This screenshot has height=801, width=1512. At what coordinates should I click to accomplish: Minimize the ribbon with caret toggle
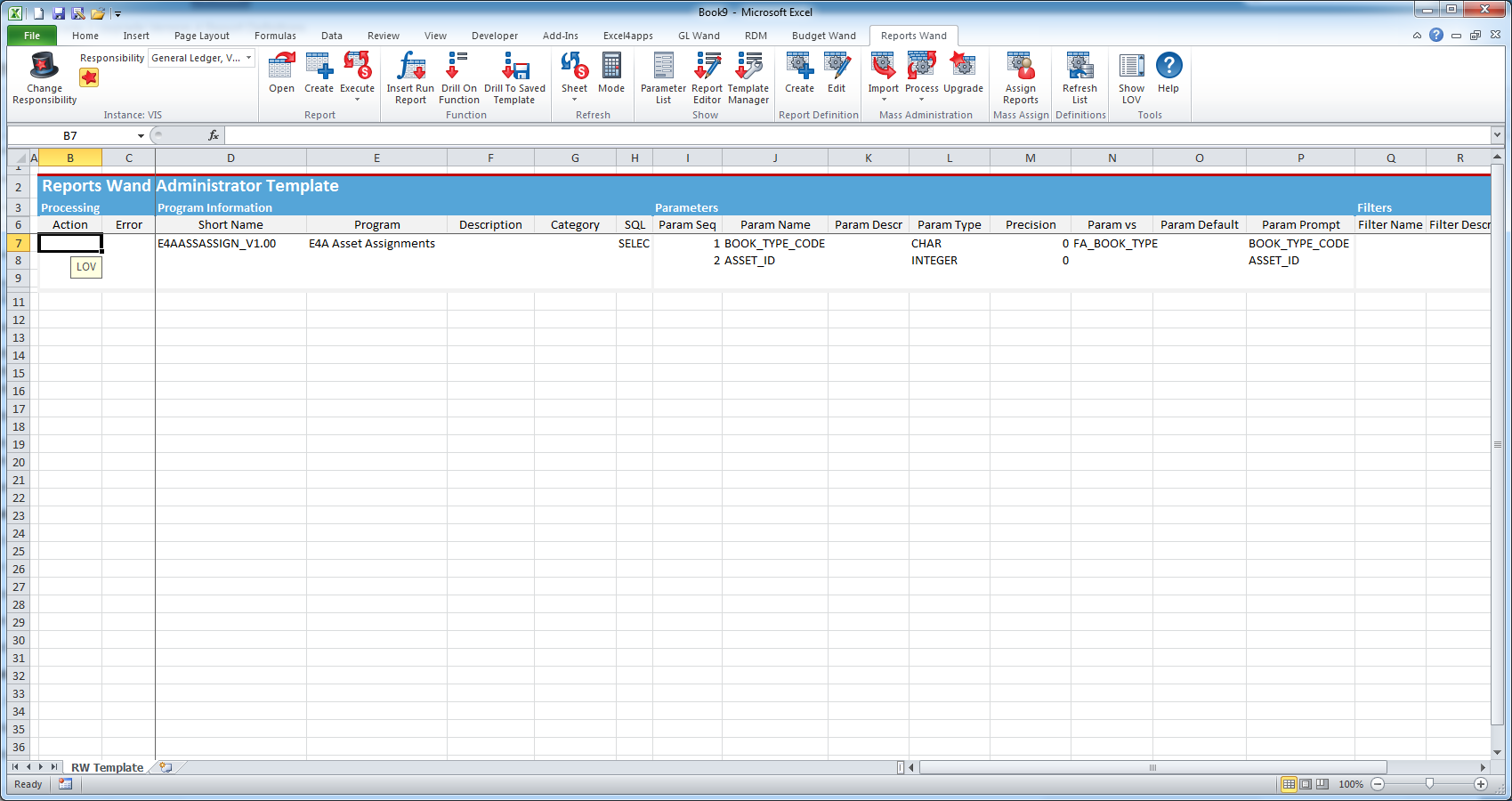tap(1417, 36)
